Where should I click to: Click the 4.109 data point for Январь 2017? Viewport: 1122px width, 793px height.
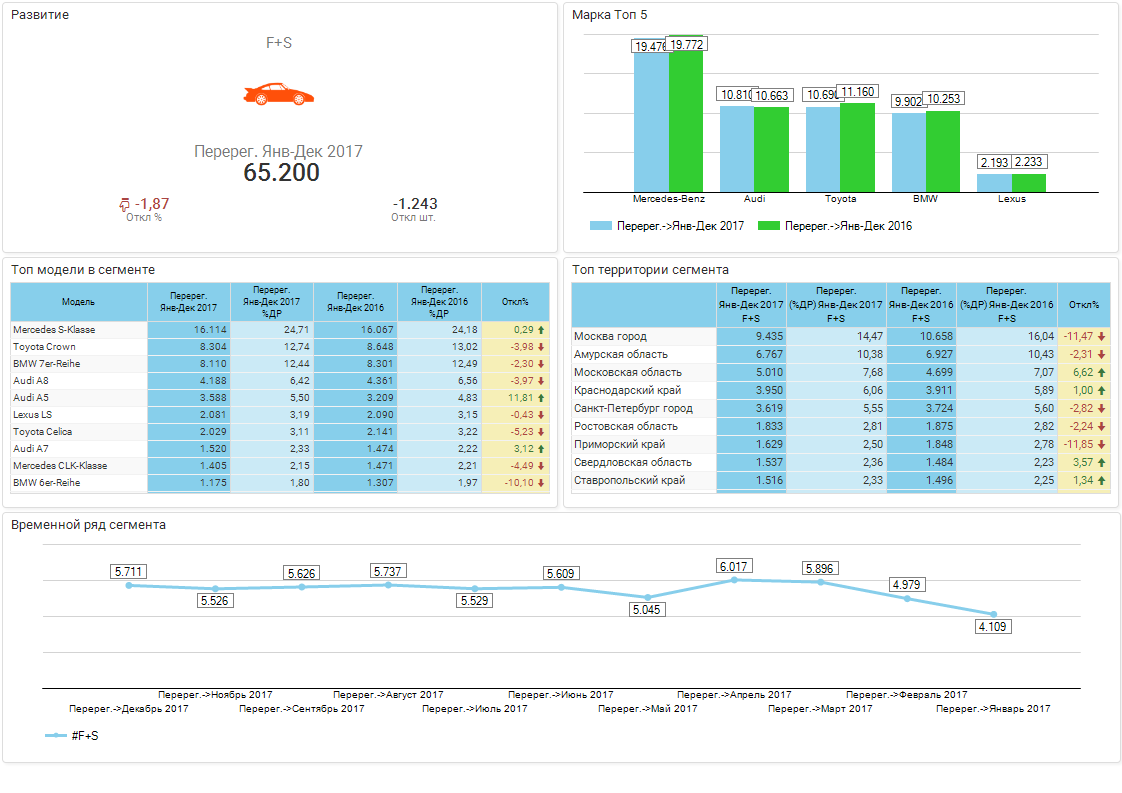[993, 614]
